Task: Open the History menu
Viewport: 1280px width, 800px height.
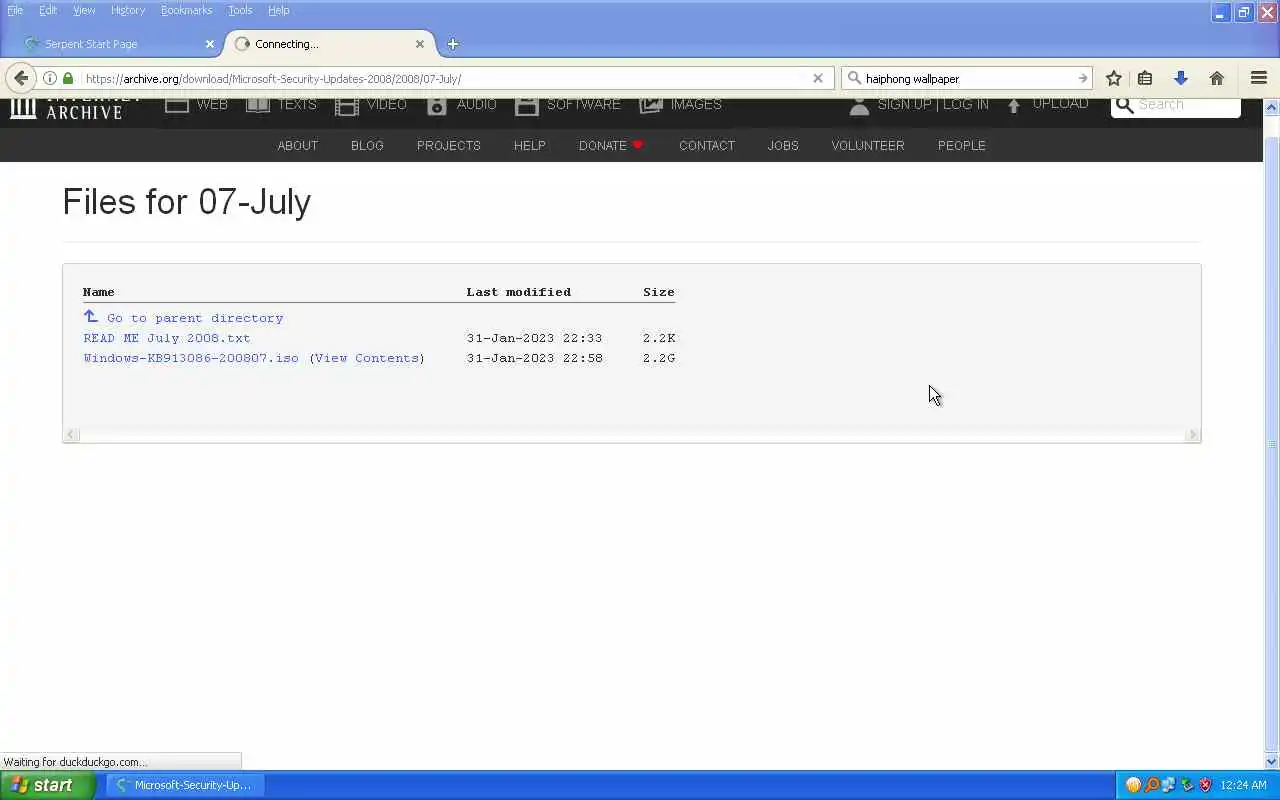Action: pos(128,10)
